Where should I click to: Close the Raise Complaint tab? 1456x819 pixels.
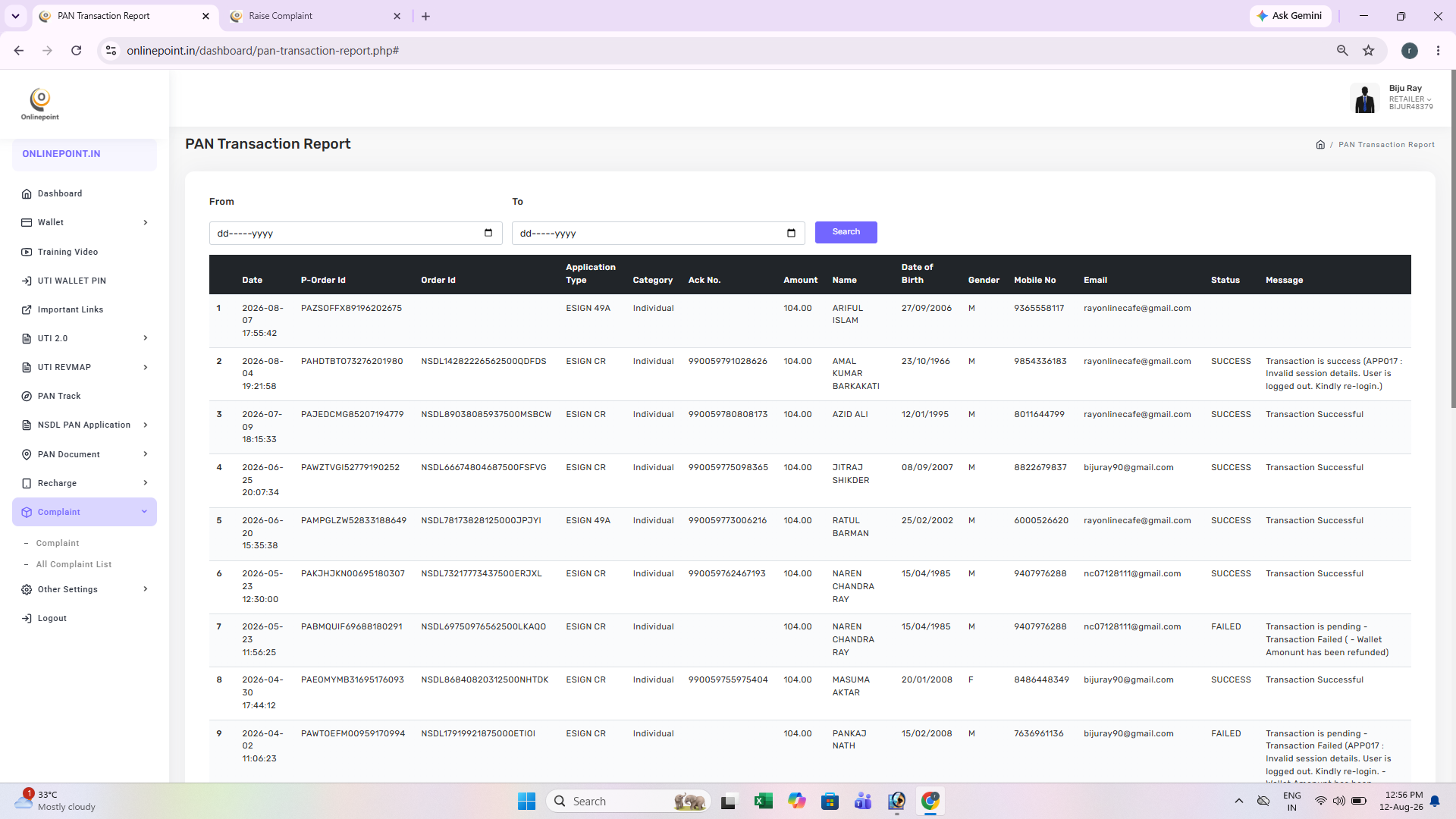point(397,16)
